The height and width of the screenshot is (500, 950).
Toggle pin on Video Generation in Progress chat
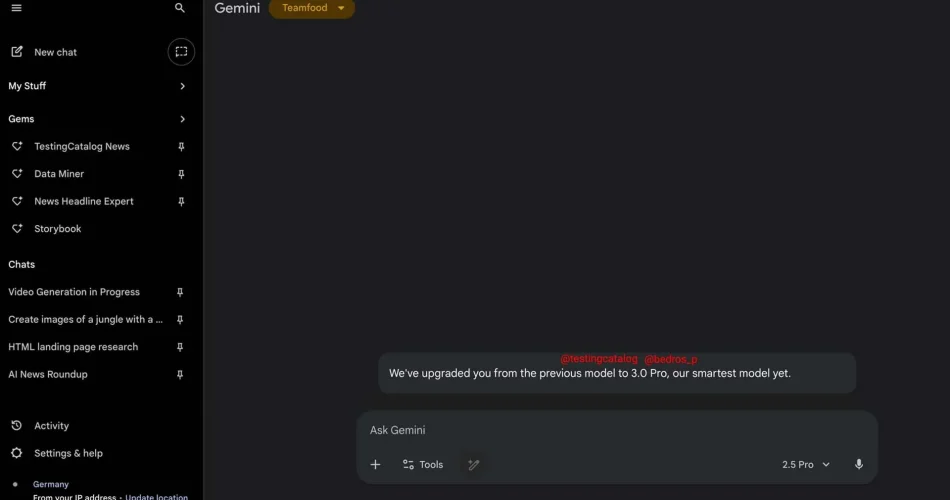[180, 292]
